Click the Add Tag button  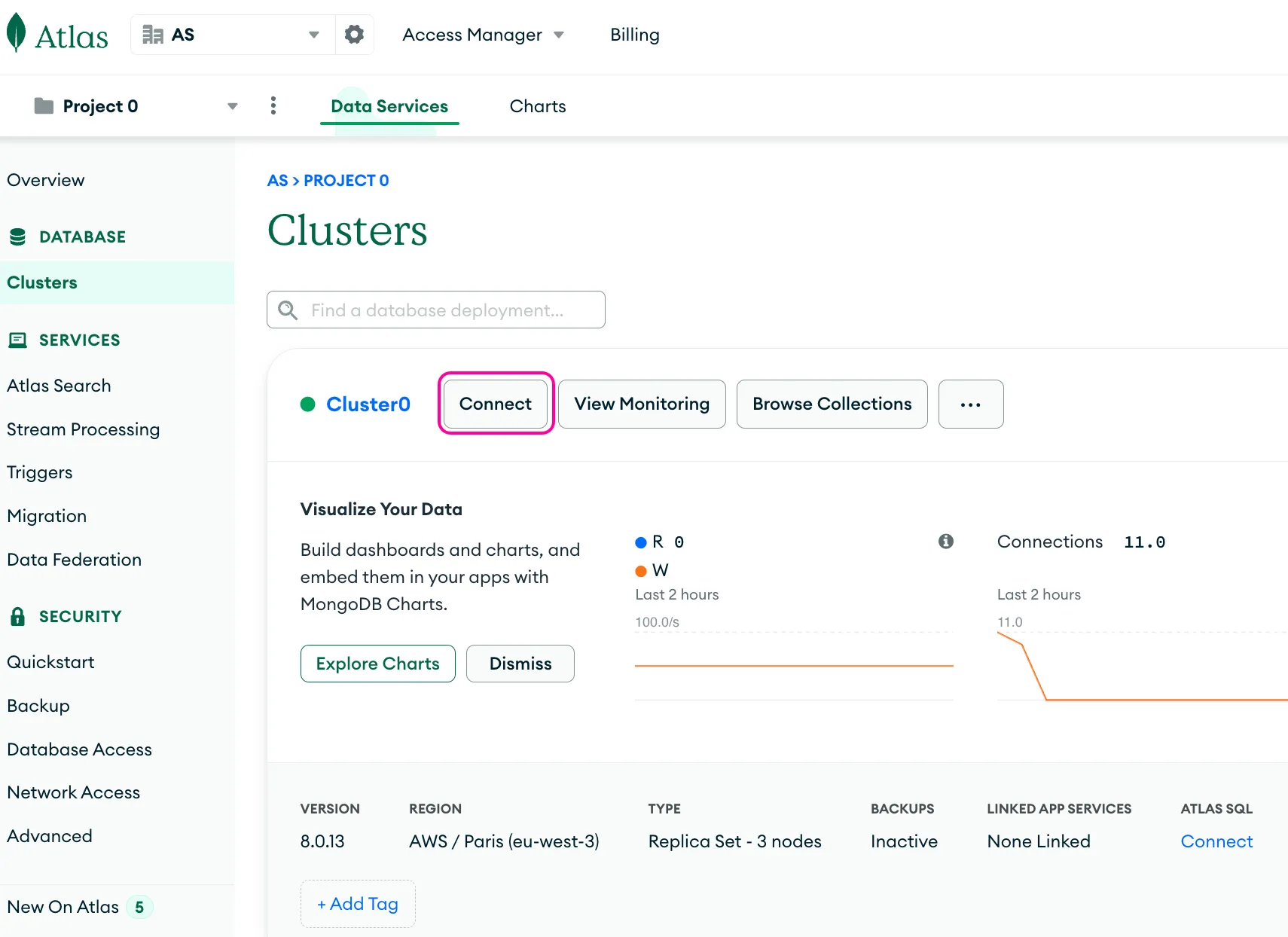358,904
